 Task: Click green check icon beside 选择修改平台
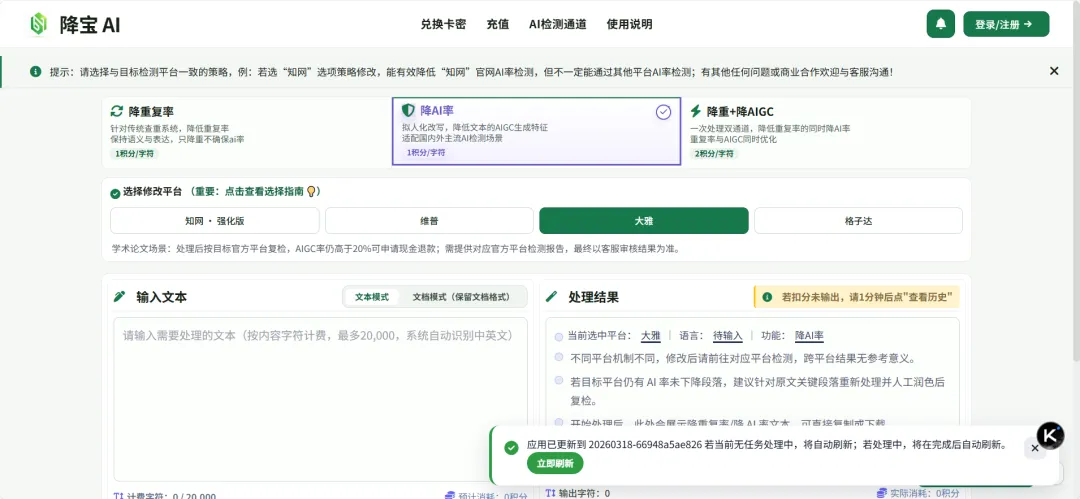point(115,193)
